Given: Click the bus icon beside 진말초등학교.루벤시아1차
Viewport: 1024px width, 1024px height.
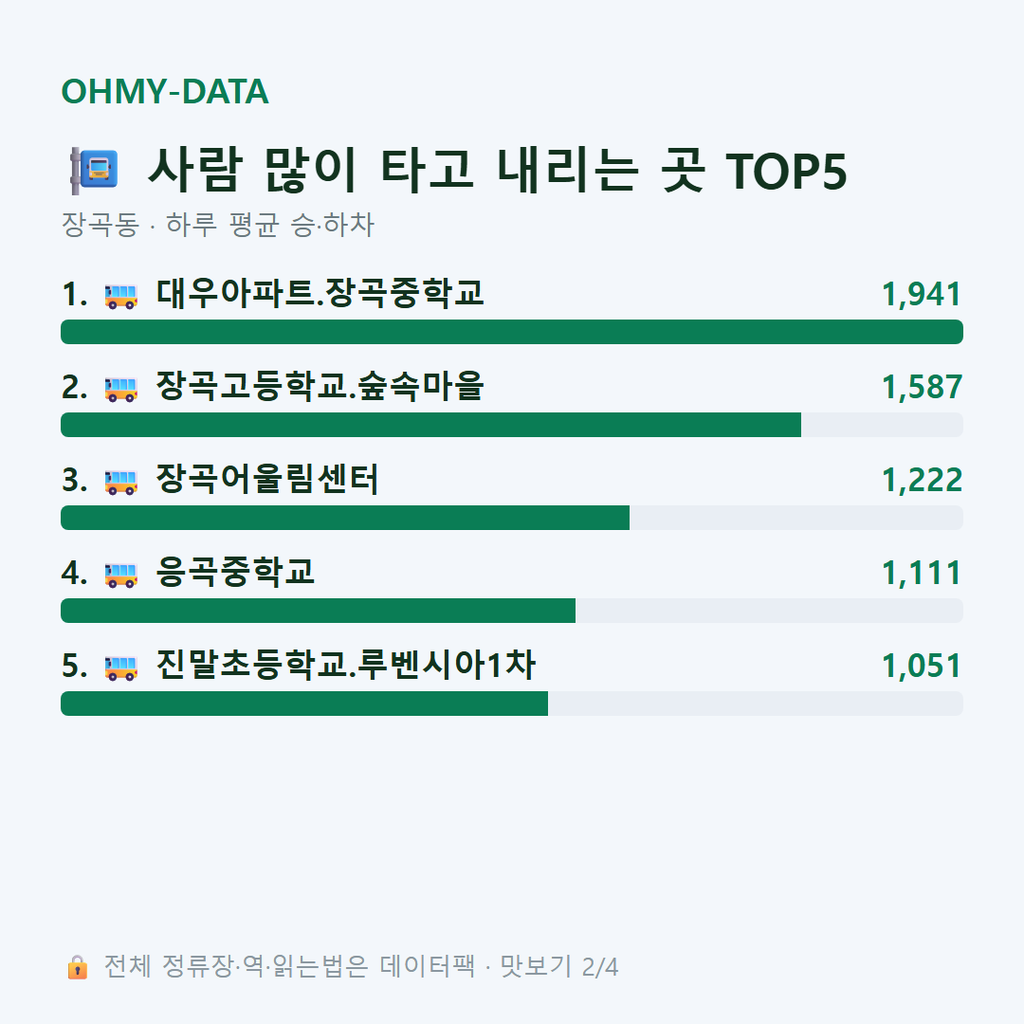Looking at the screenshot, I should pyautogui.click(x=121, y=667).
